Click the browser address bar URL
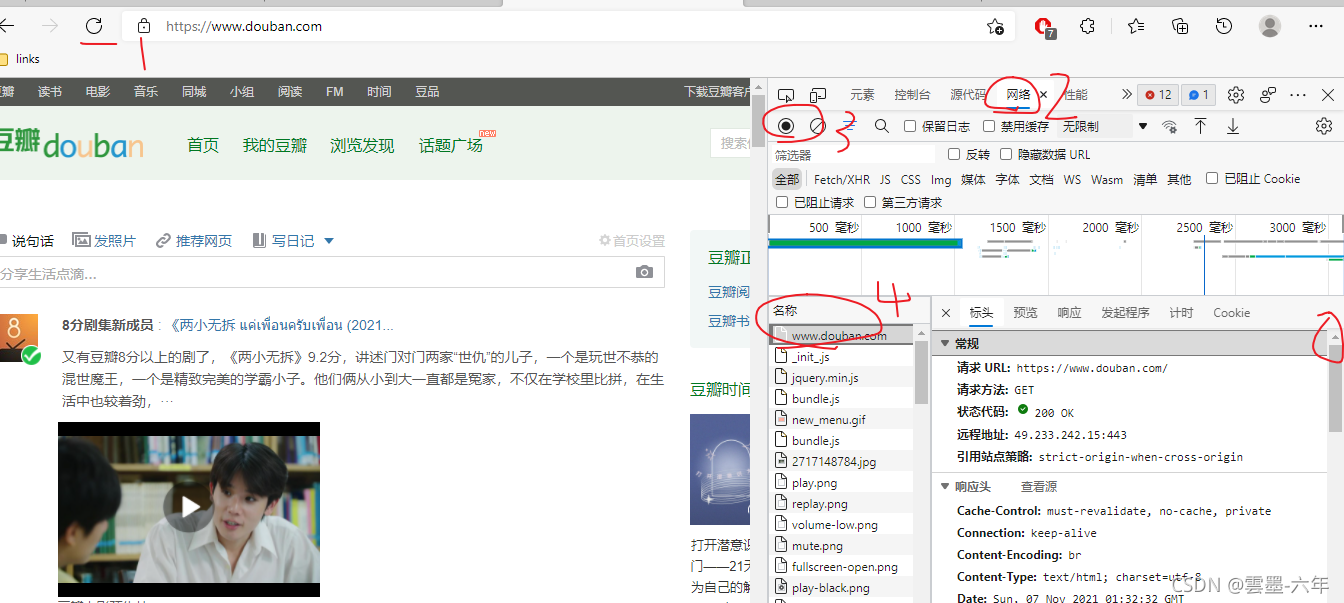The width and height of the screenshot is (1344, 603). 244,27
